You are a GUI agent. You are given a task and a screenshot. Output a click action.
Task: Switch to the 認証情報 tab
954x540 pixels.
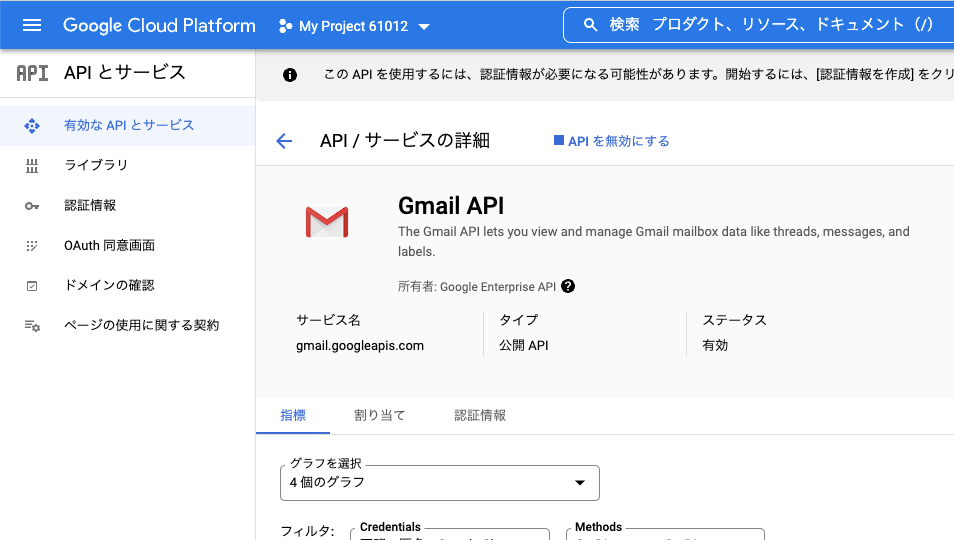point(480,415)
